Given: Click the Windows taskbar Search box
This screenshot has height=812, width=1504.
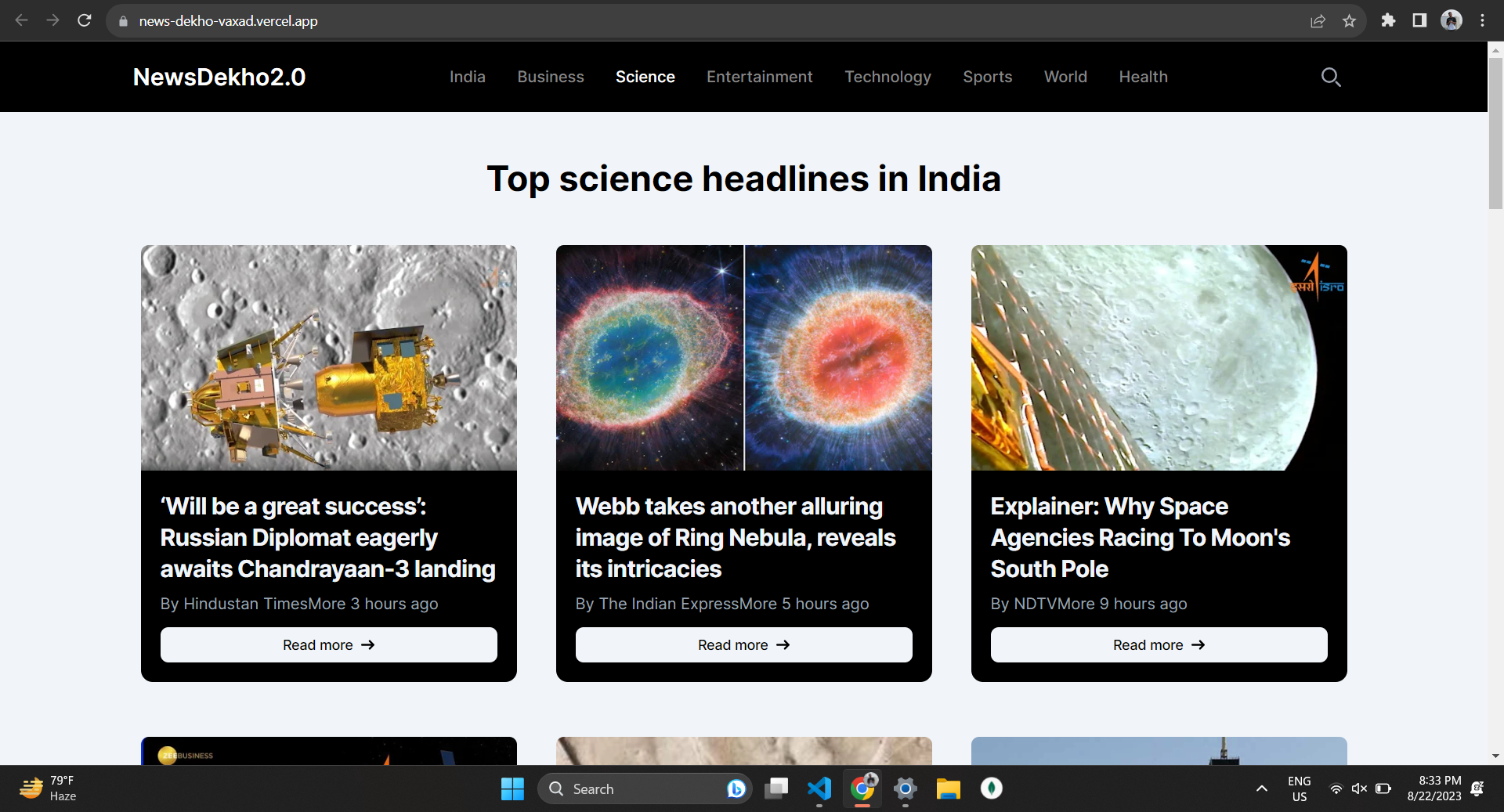Looking at the screenshot, I should tap(645, 789).
